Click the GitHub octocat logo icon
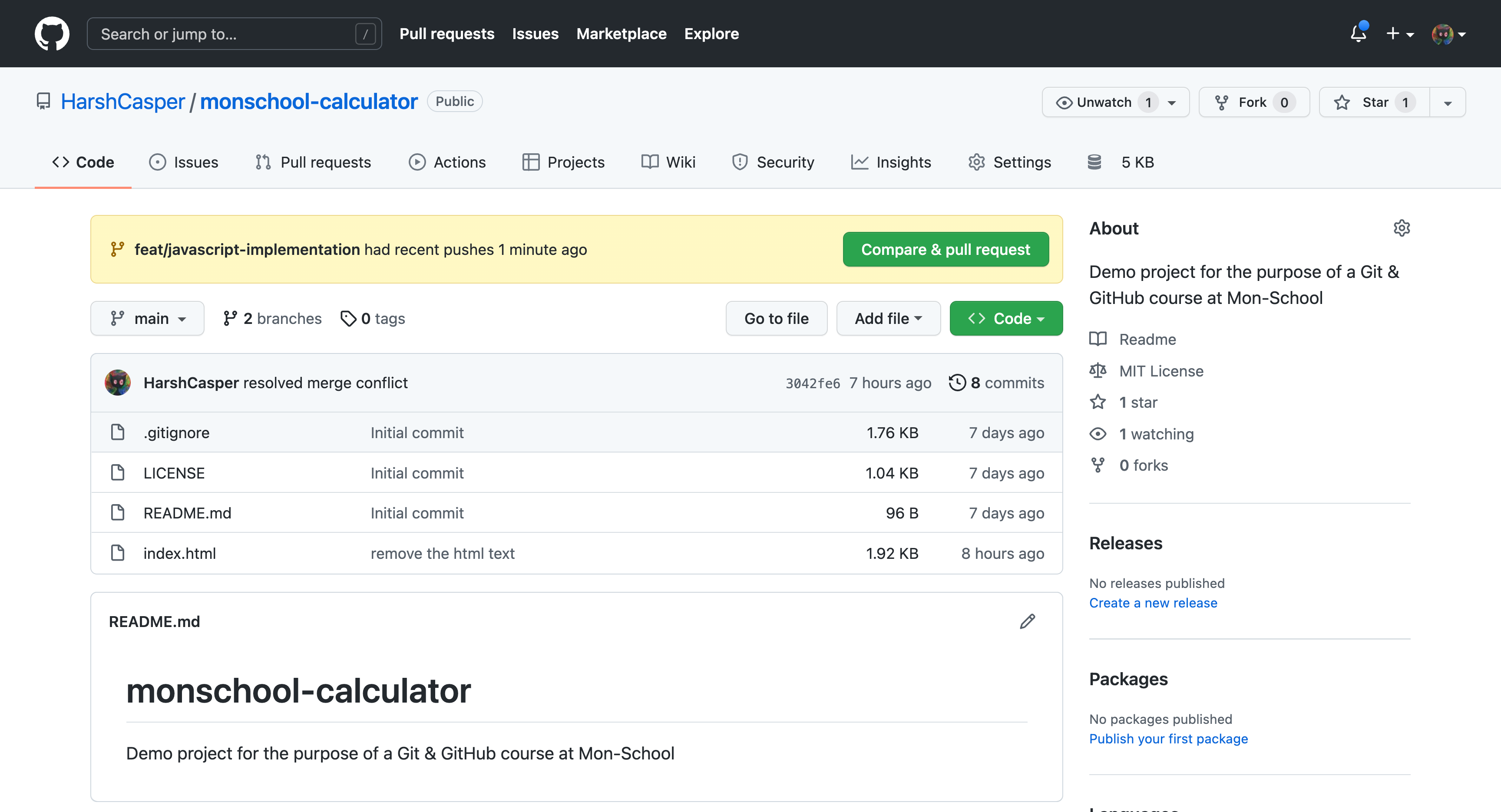1501x812 pixels. (x=51, y=34)
